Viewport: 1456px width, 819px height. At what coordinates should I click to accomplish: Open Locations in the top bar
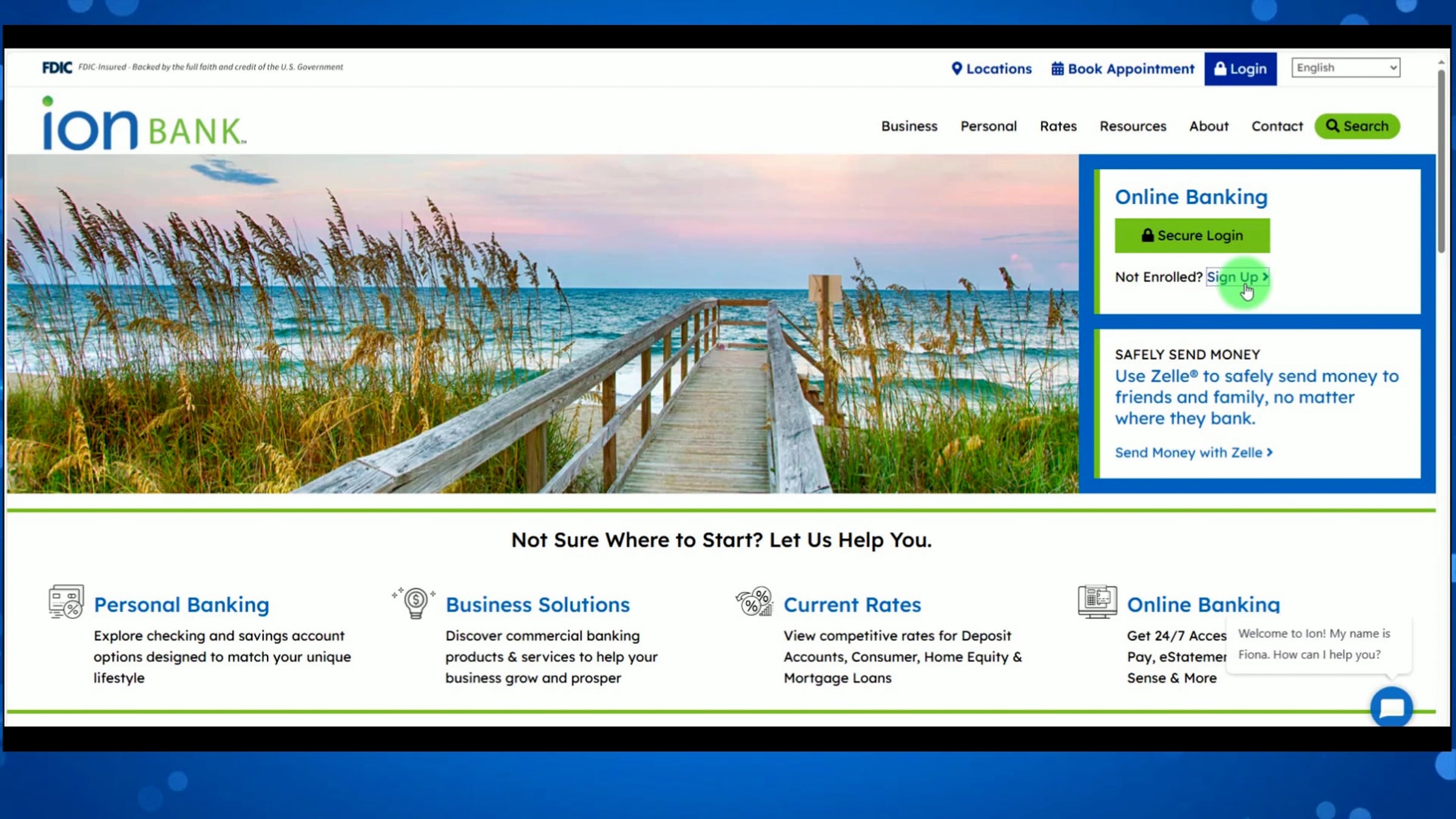tap(991, 69)
